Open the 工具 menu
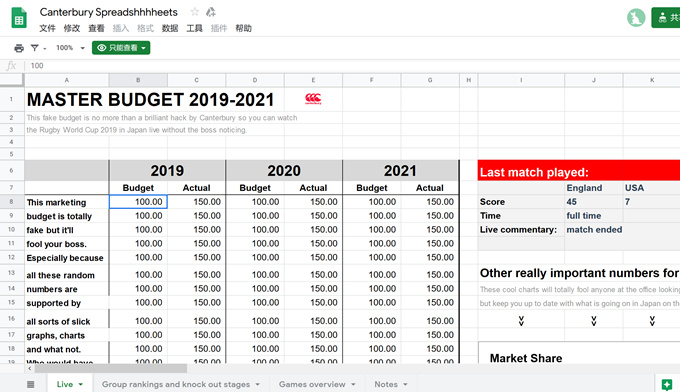 (x=194, y=28)
